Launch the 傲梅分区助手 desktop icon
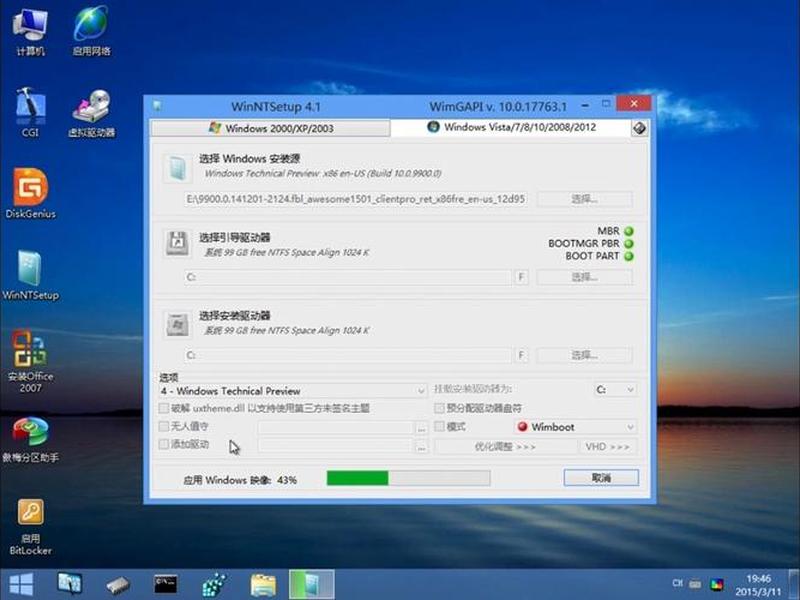The width and height of the screenshot is (800, 600). pyautogui.click(x=31, y=439)
